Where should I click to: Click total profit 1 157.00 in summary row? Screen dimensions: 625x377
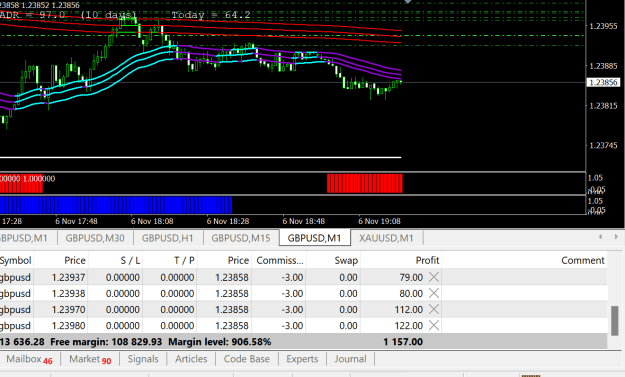[403, 342]
